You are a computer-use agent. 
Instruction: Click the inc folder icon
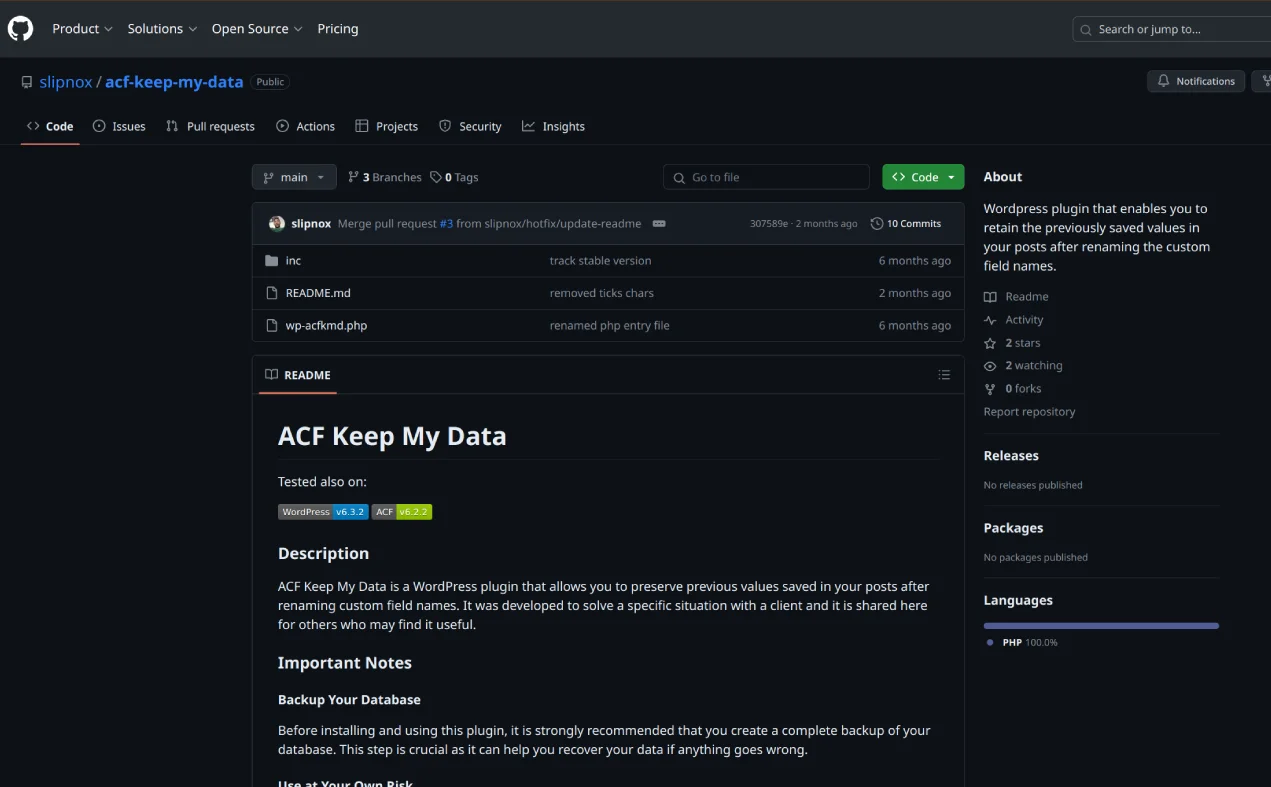(x=271, y=260)
